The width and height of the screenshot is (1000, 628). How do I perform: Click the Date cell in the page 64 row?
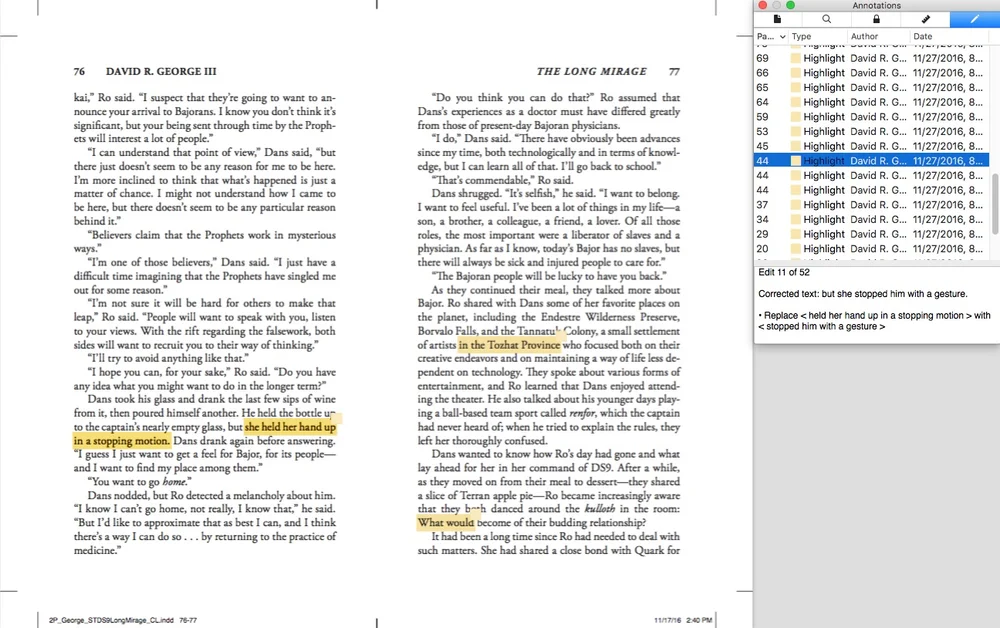coord(948,102)
